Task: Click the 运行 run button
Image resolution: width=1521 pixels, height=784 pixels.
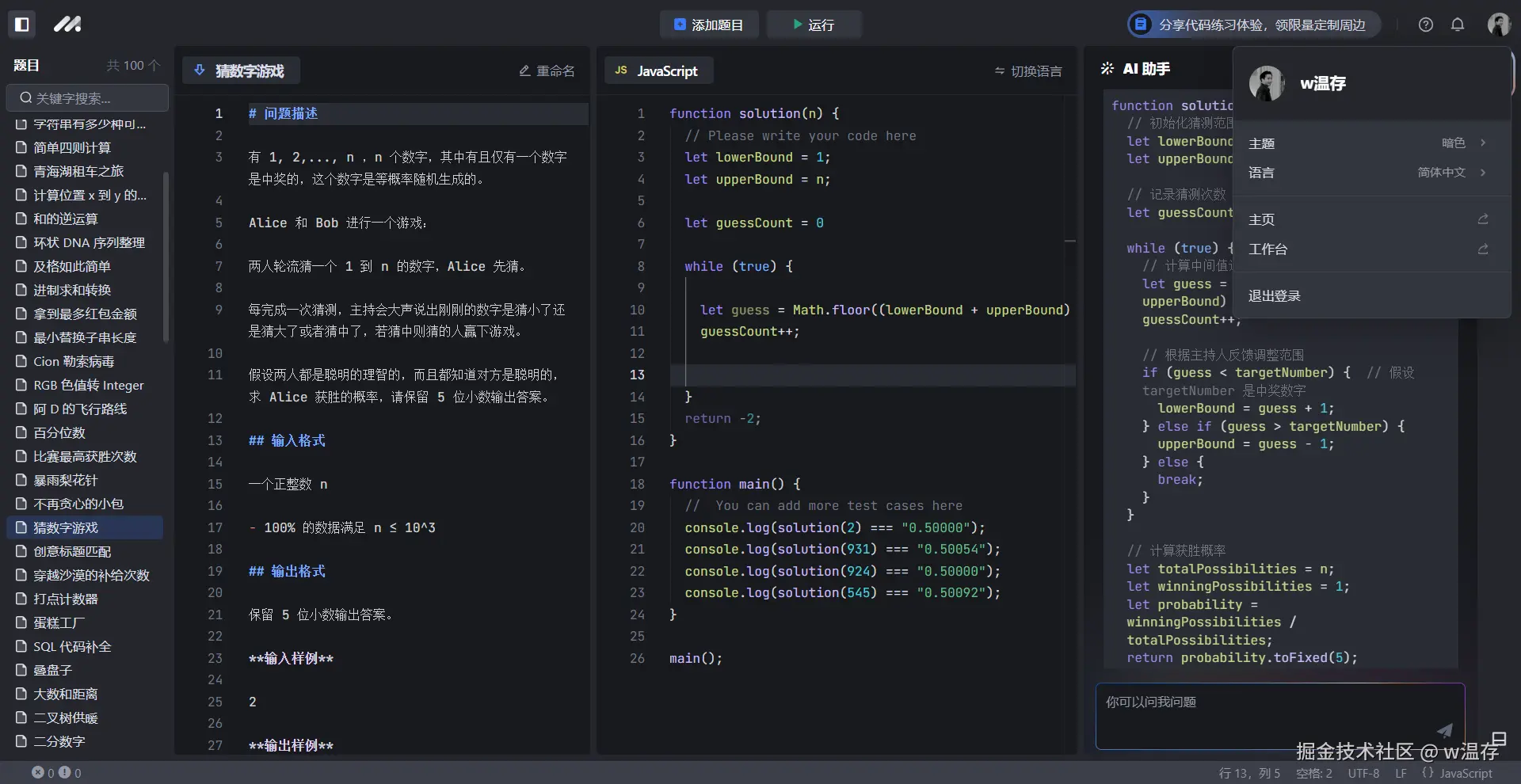Action: [x=814, y=25]
